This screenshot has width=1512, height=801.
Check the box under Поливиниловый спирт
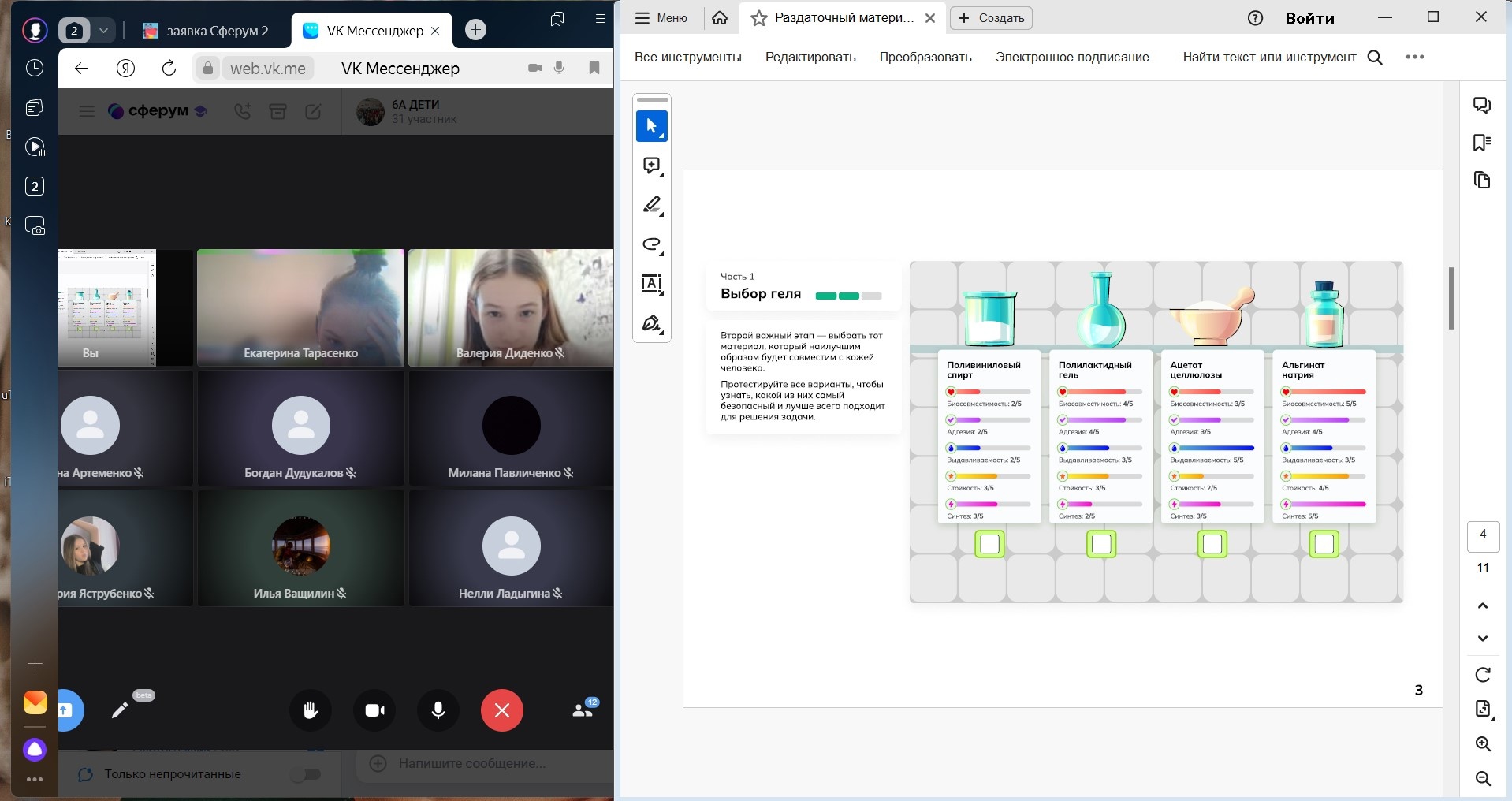pyautogui.click(x=990, y=544)
